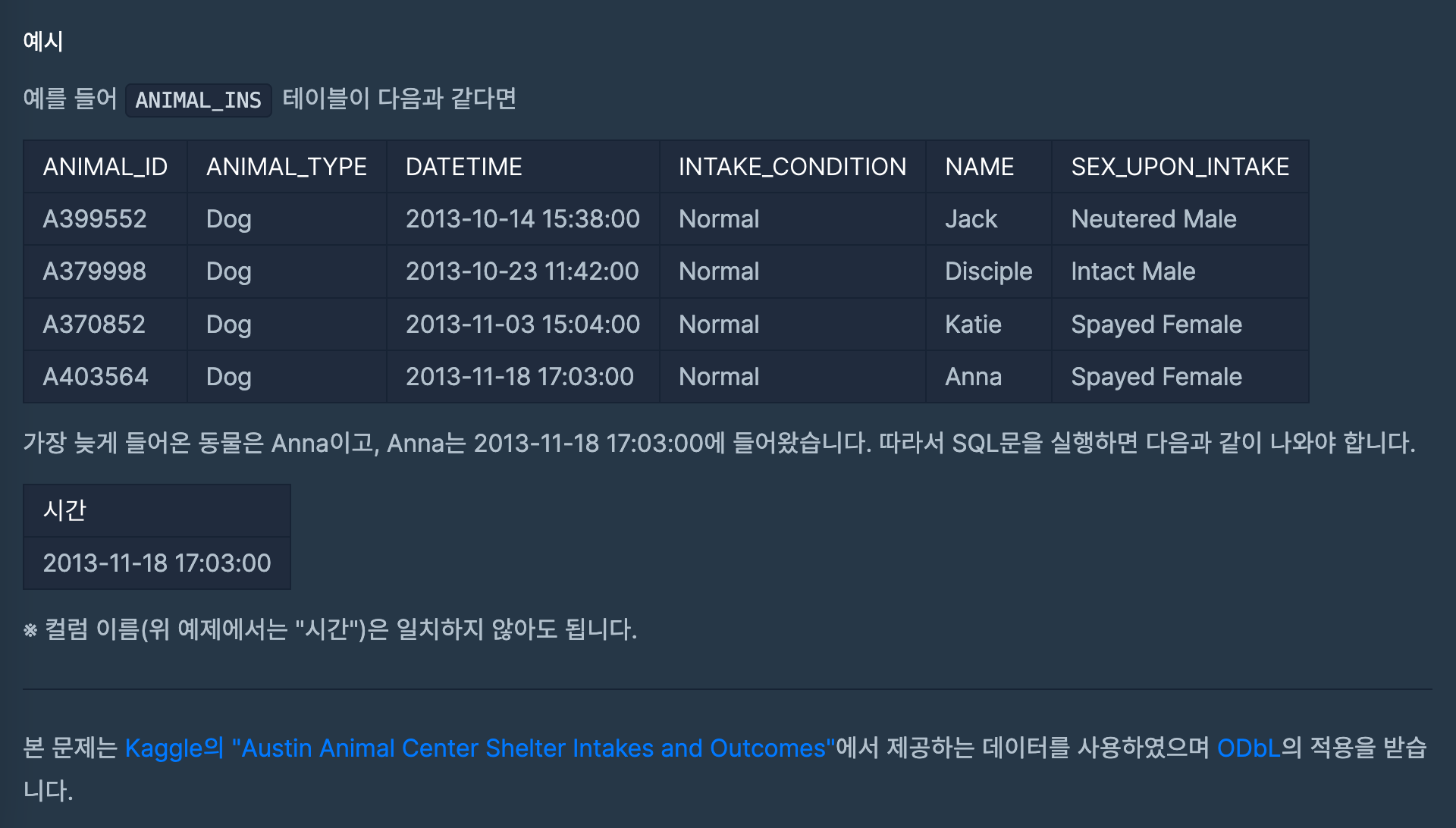The height and width of the screenshot is (828, 1456).
Task: Select the NAME column header
Action: click(x=979, y=167)
